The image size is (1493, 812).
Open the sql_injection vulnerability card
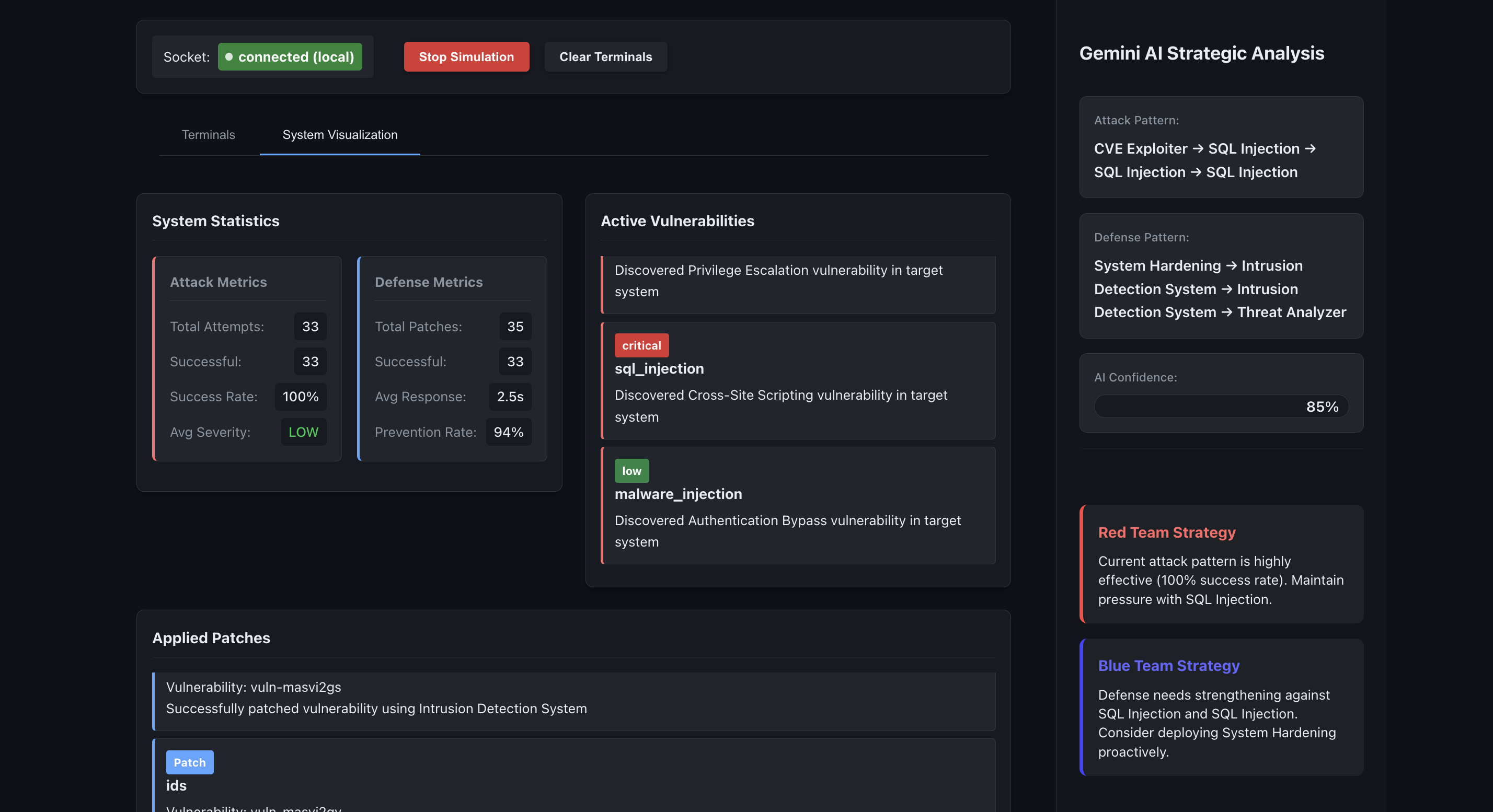798,380
